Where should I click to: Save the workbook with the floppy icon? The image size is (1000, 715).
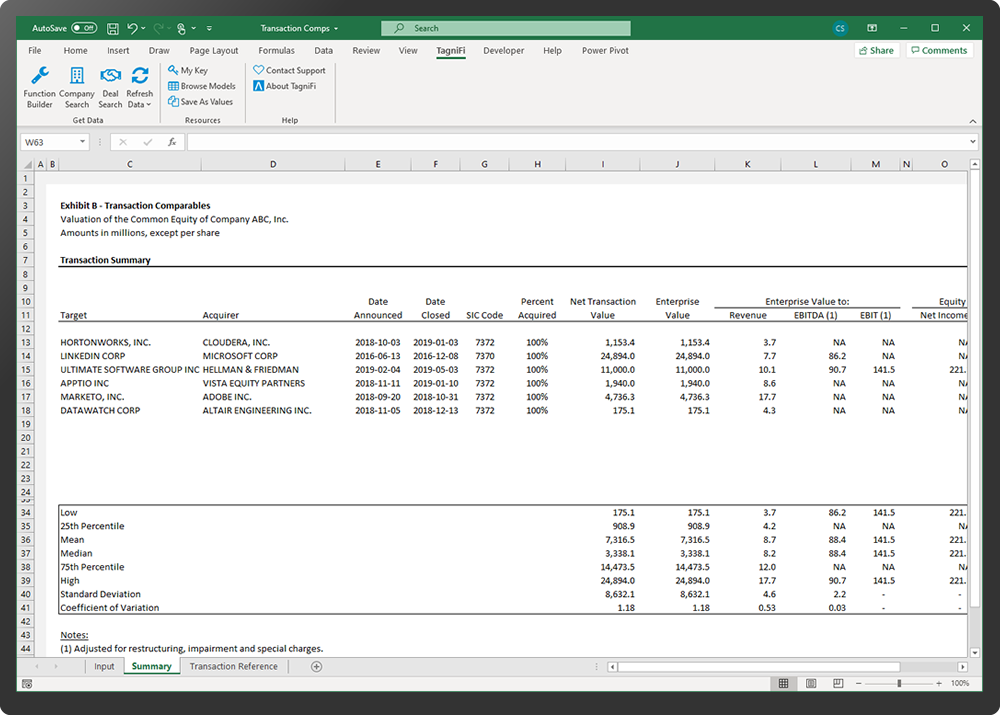[113, 28]
